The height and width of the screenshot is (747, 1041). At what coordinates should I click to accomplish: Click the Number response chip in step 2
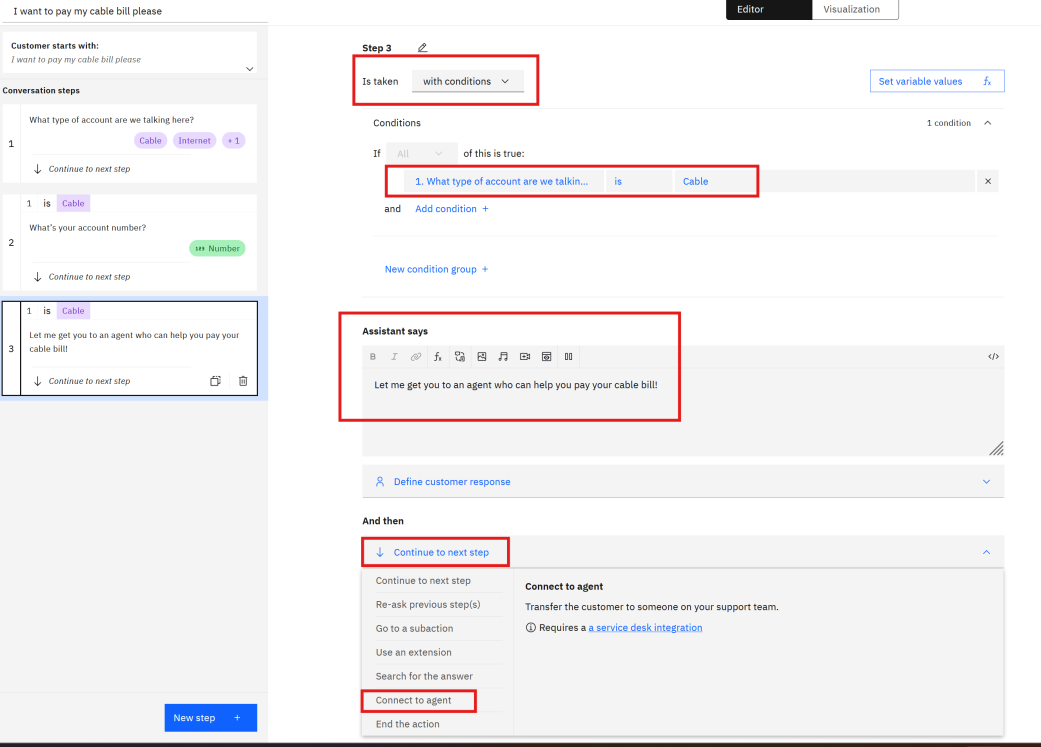pos(217,248)
